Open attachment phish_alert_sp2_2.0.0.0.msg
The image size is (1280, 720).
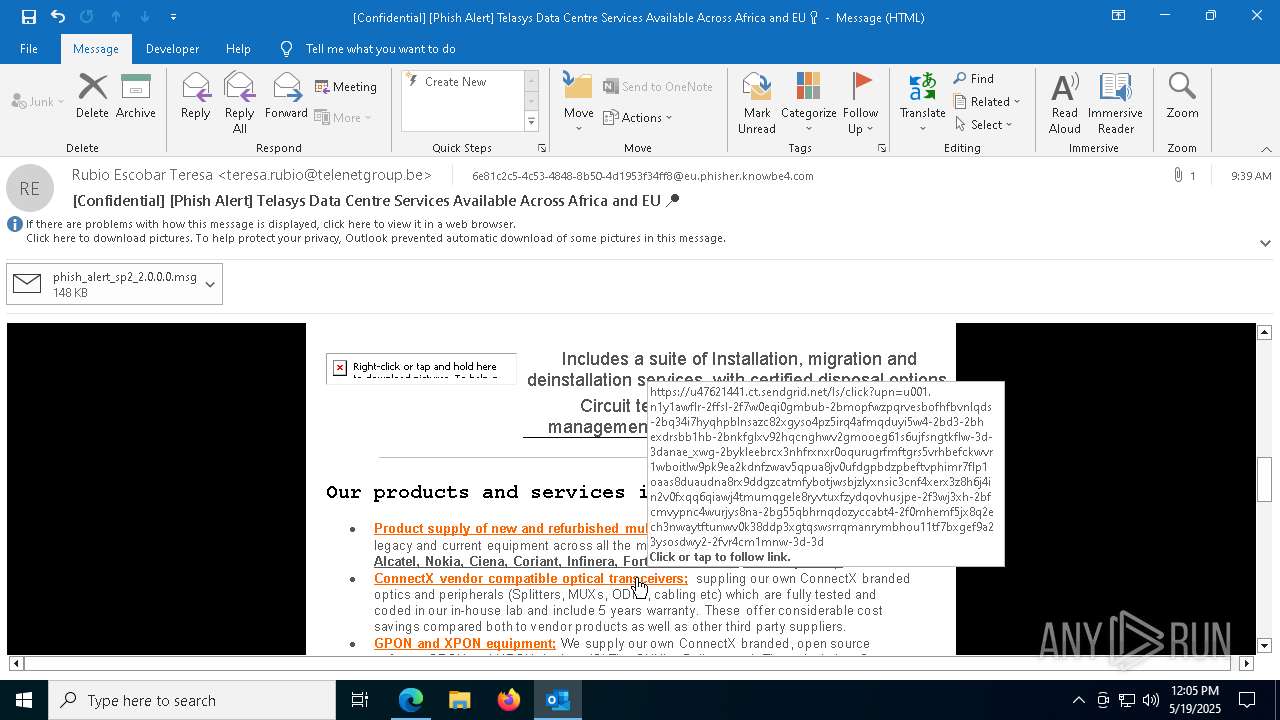tap(104, 284)
